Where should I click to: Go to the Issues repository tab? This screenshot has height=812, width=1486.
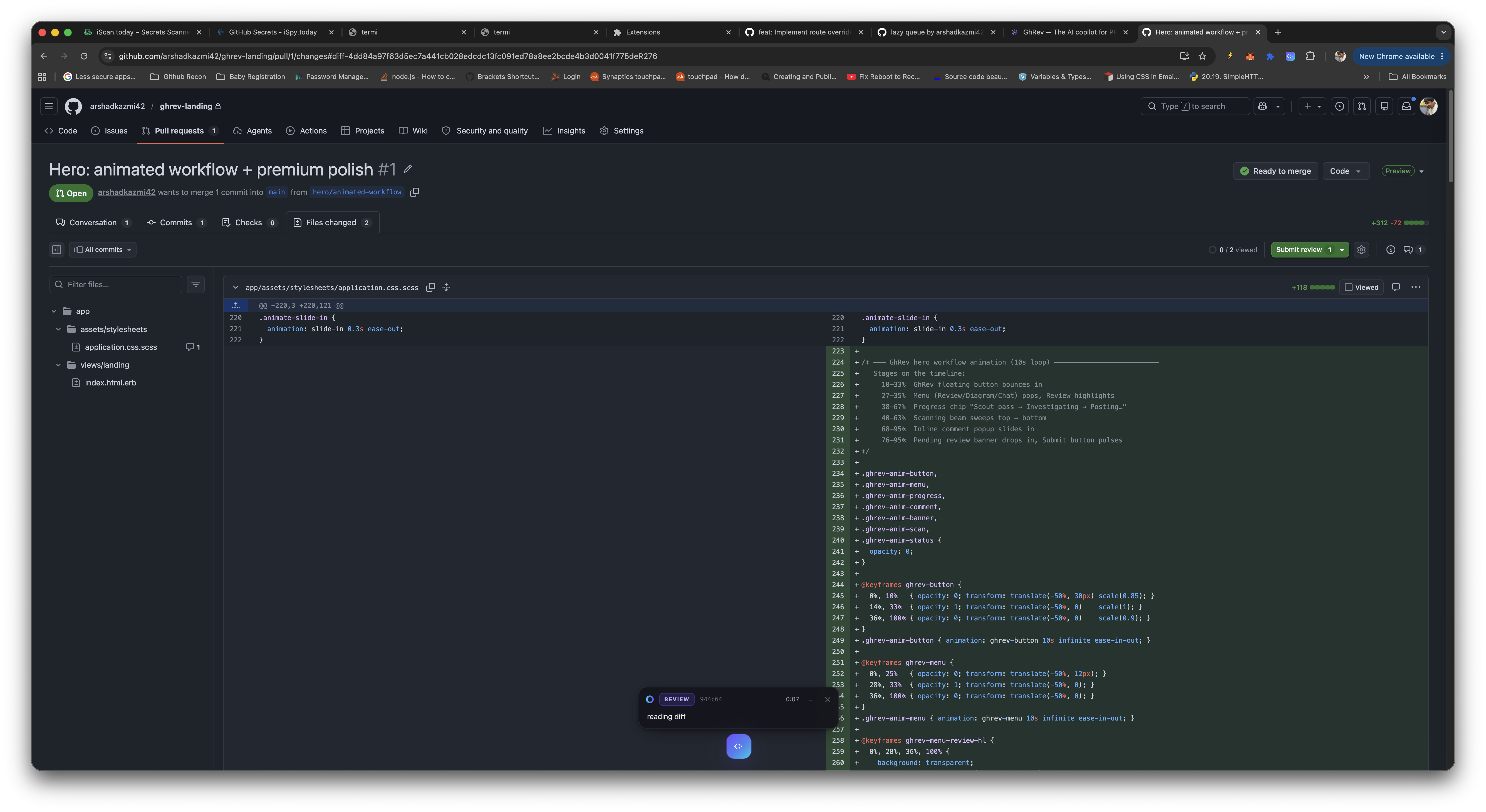[109, 131]
